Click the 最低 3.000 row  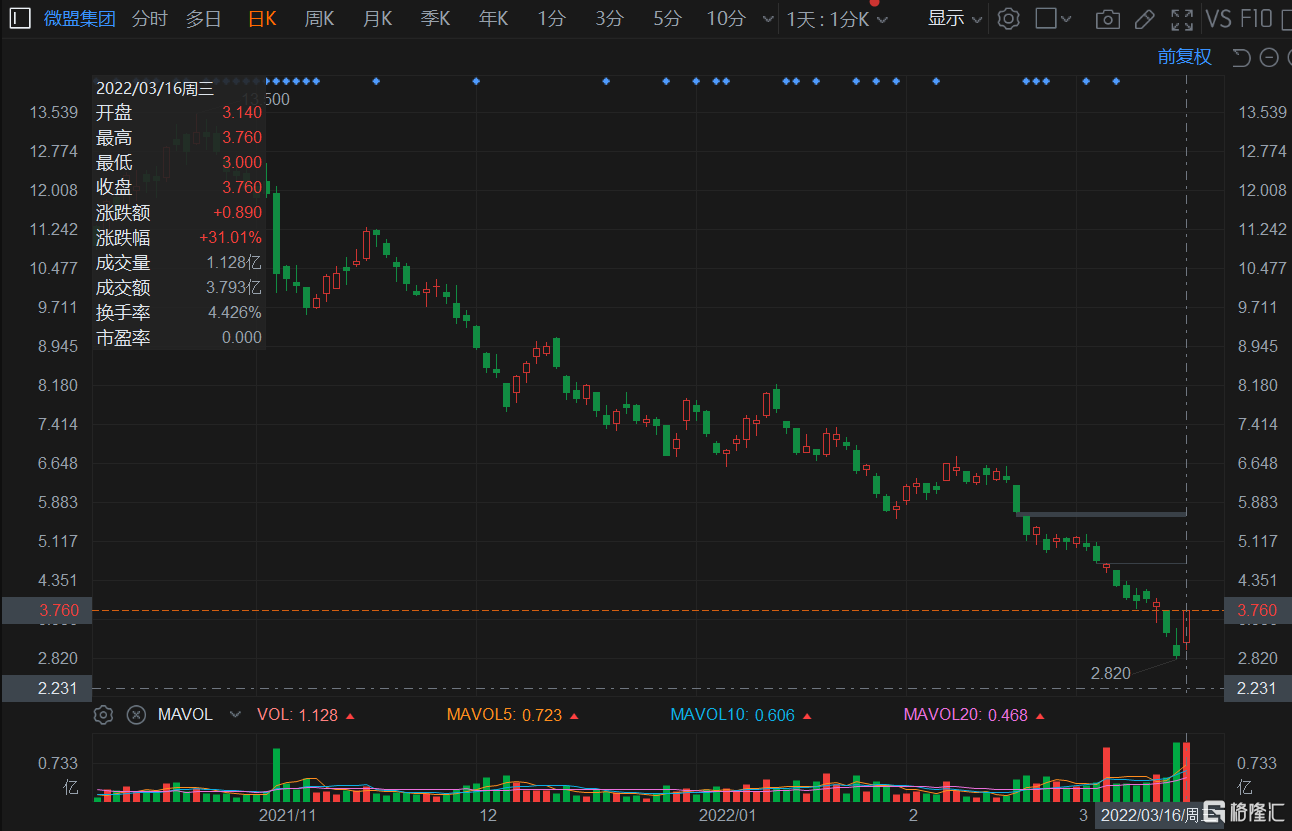click(179, 163)
